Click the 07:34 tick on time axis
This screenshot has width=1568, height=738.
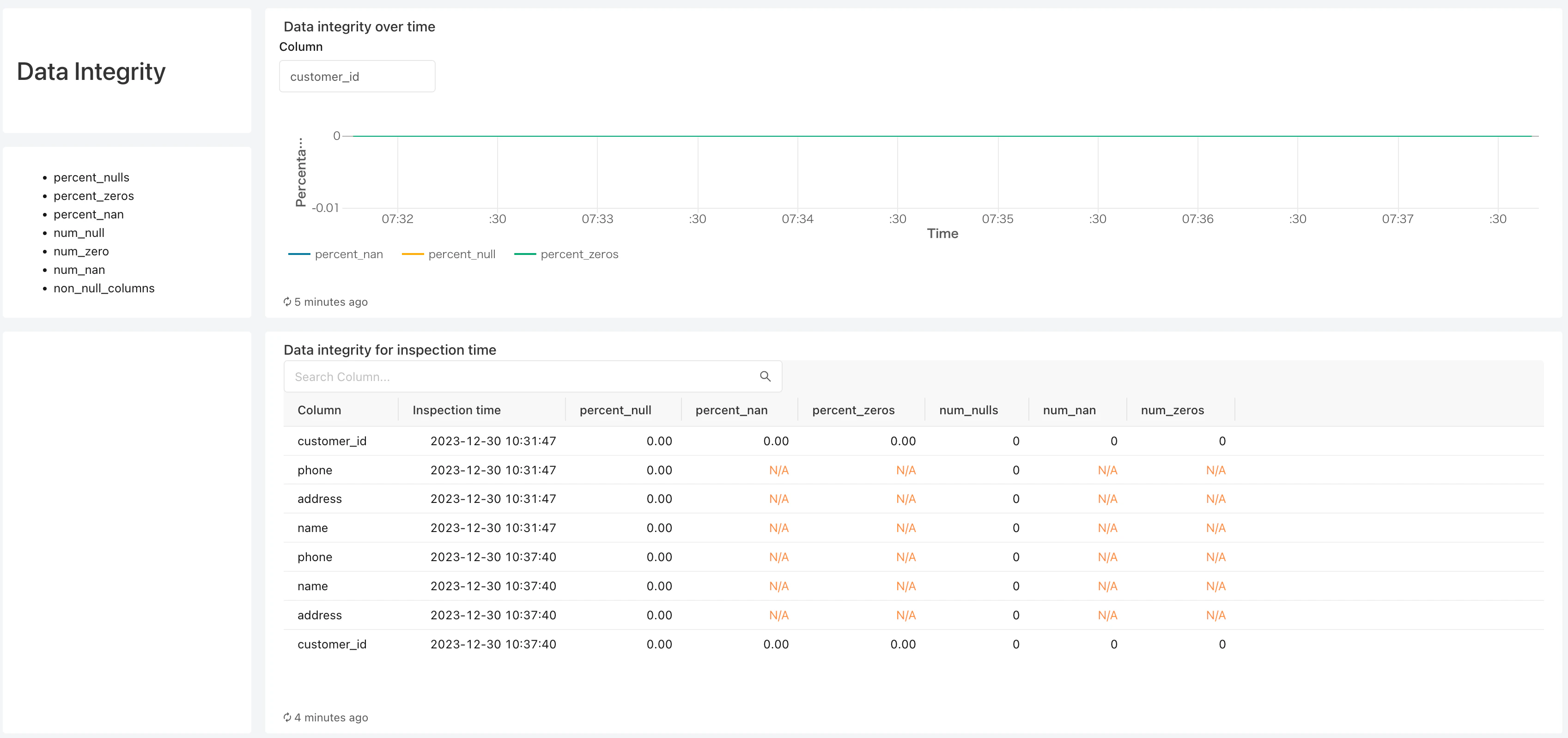[797, 219]
